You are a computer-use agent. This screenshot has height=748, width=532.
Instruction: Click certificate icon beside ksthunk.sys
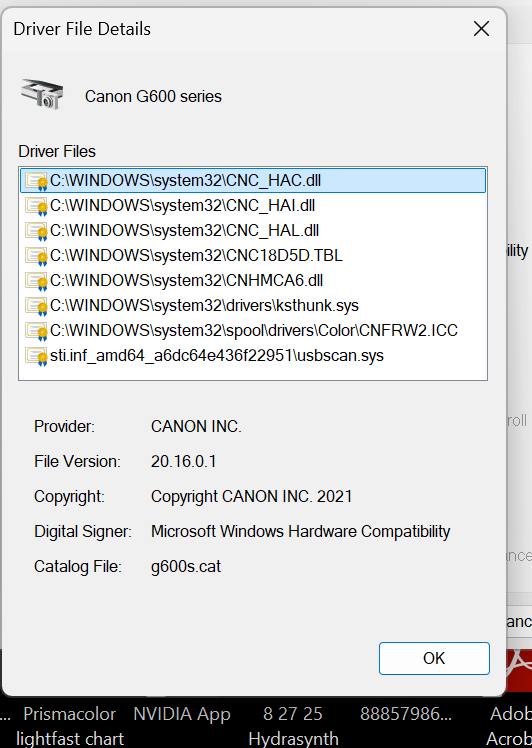tap(37, 306)
